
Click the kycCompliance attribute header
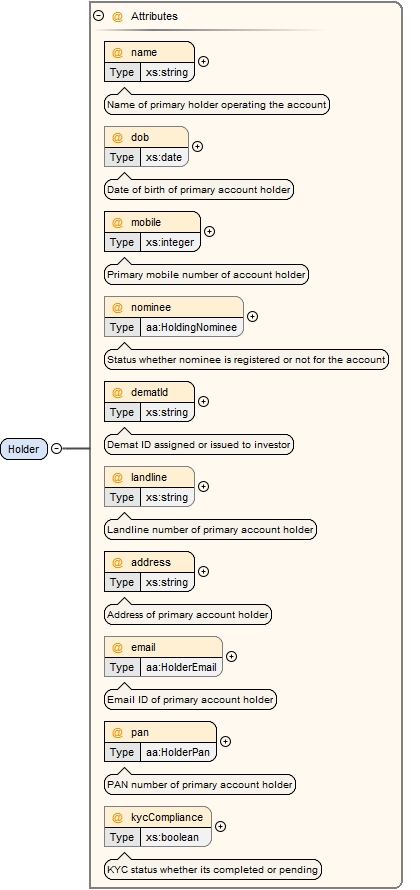point(158,817)
